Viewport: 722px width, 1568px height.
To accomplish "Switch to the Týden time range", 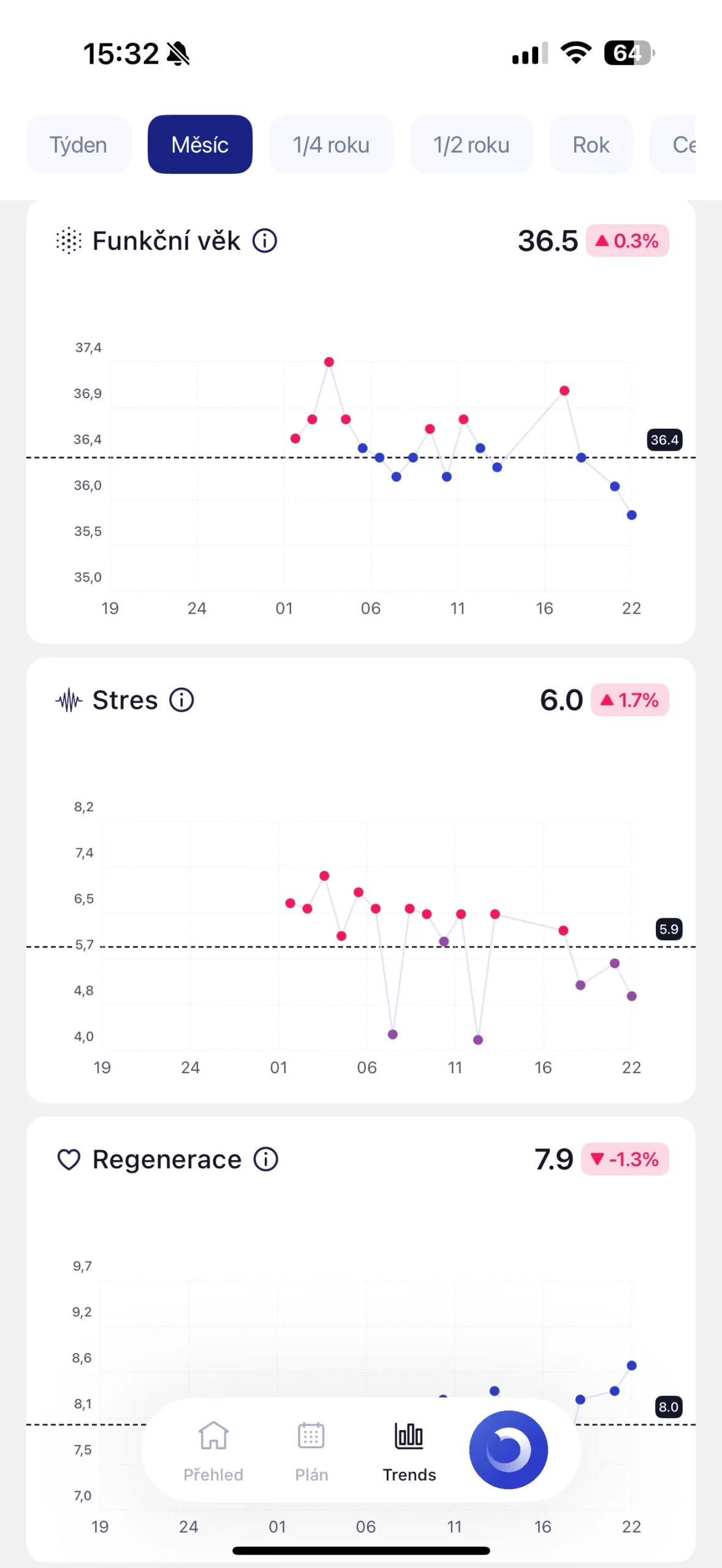I will point(78,145).
